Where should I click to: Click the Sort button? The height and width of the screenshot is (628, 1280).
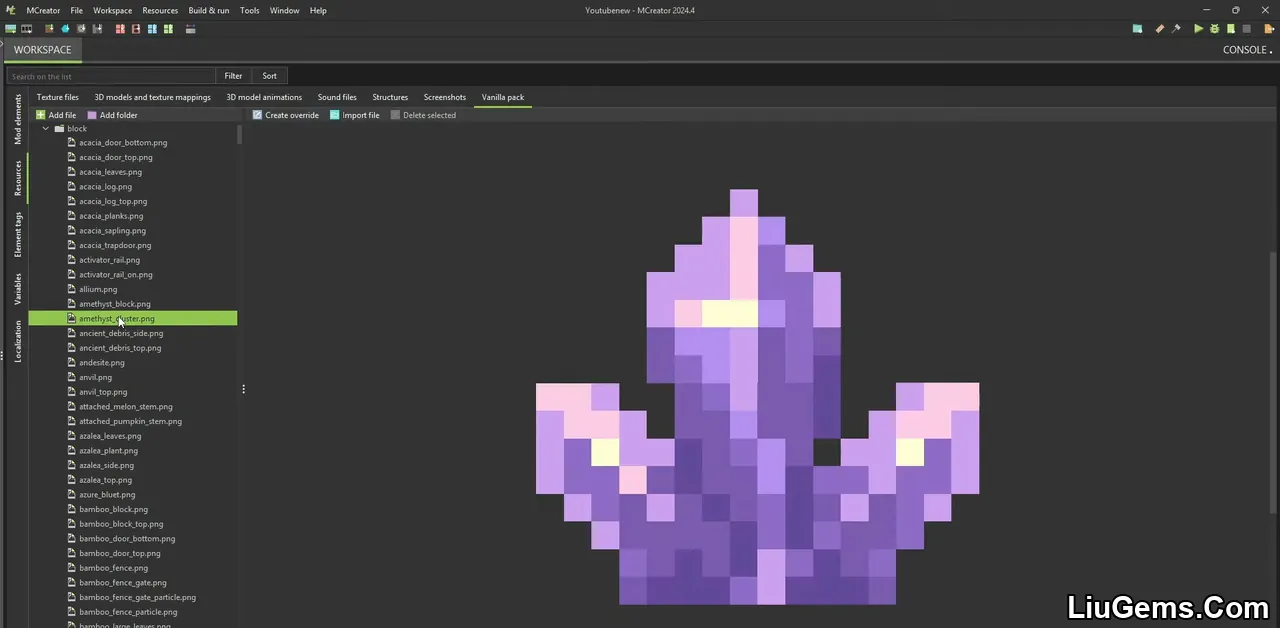point(270,76)
